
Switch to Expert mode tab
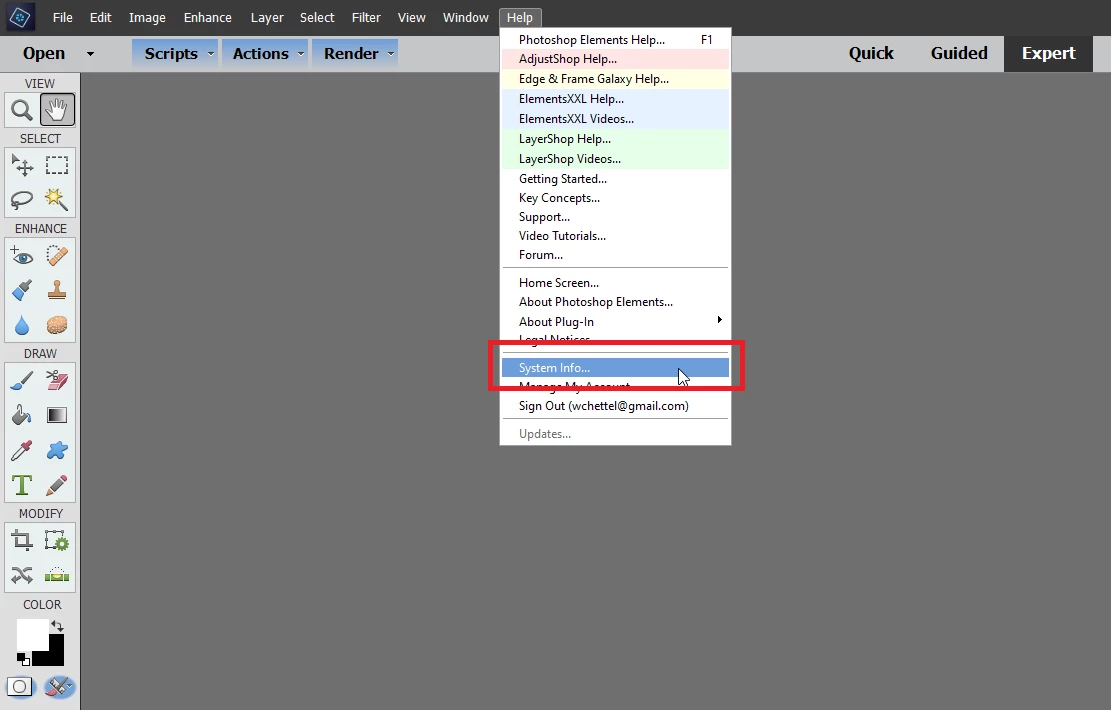(1048, 53)
